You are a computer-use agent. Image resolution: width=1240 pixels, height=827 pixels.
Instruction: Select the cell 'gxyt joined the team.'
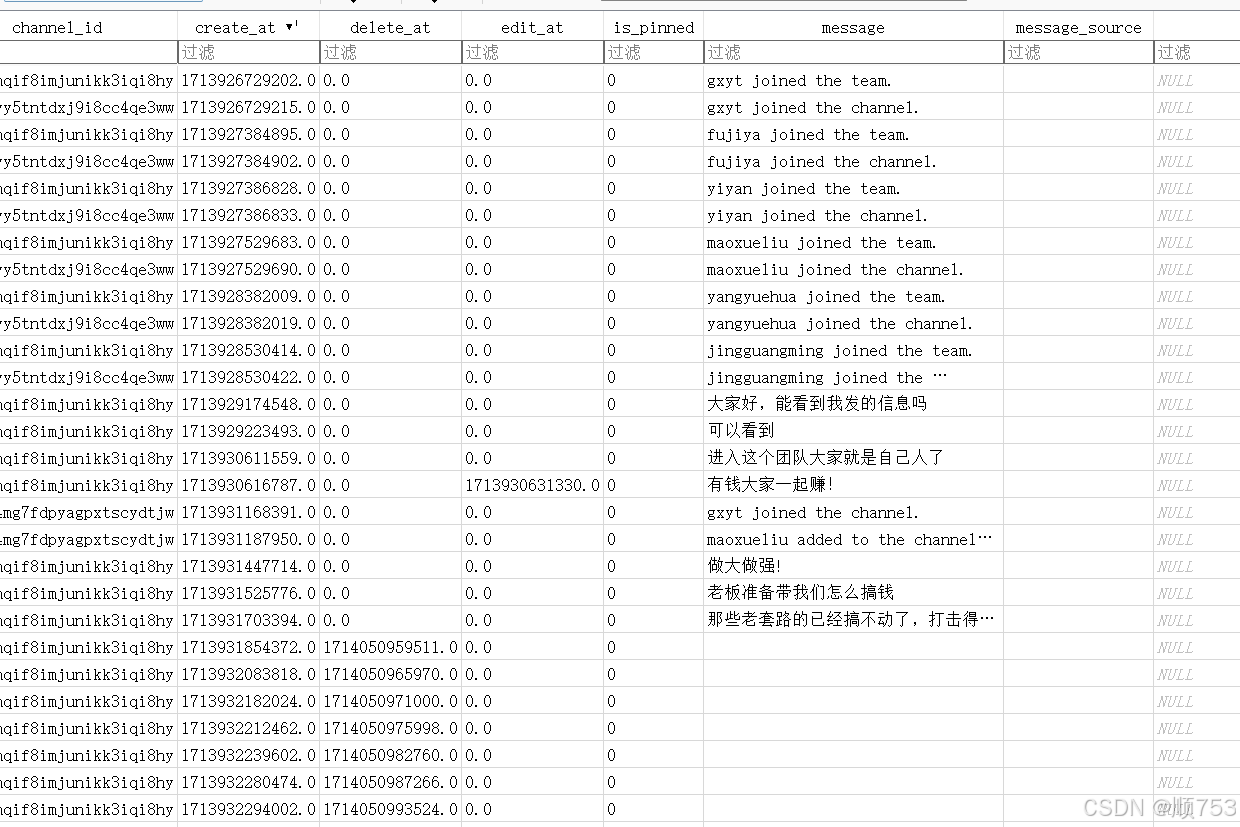(853, 80)
